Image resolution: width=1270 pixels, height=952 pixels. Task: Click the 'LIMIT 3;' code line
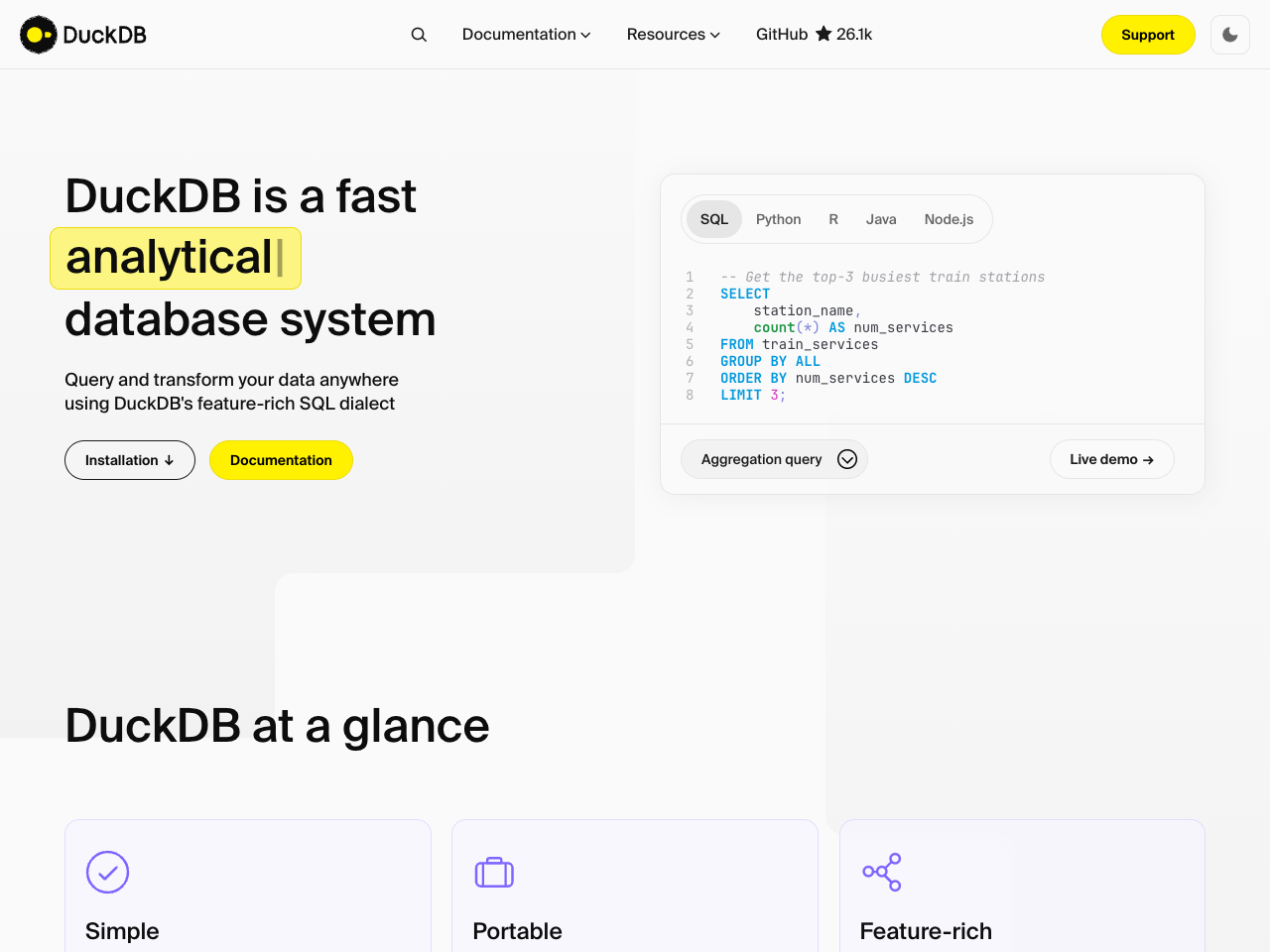coord(753,395)
